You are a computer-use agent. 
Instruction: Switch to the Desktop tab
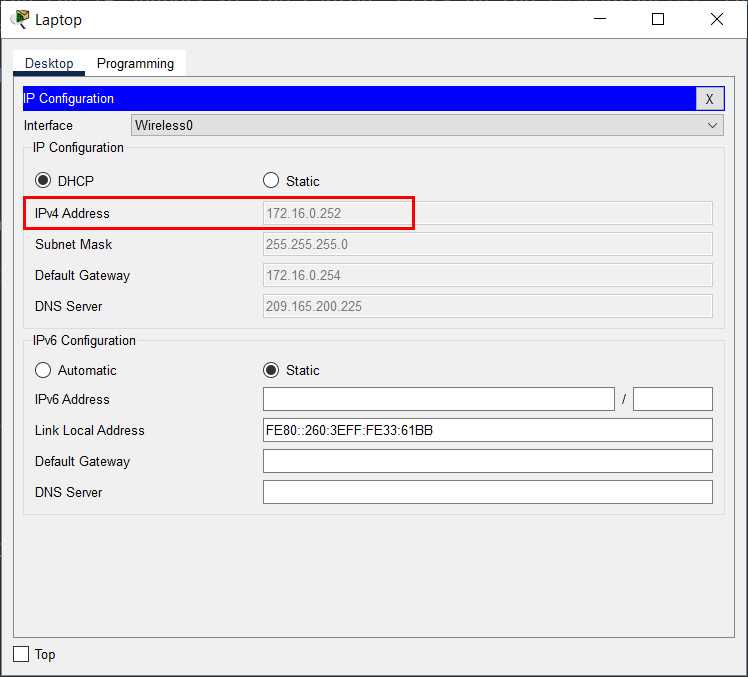point(49,63)
